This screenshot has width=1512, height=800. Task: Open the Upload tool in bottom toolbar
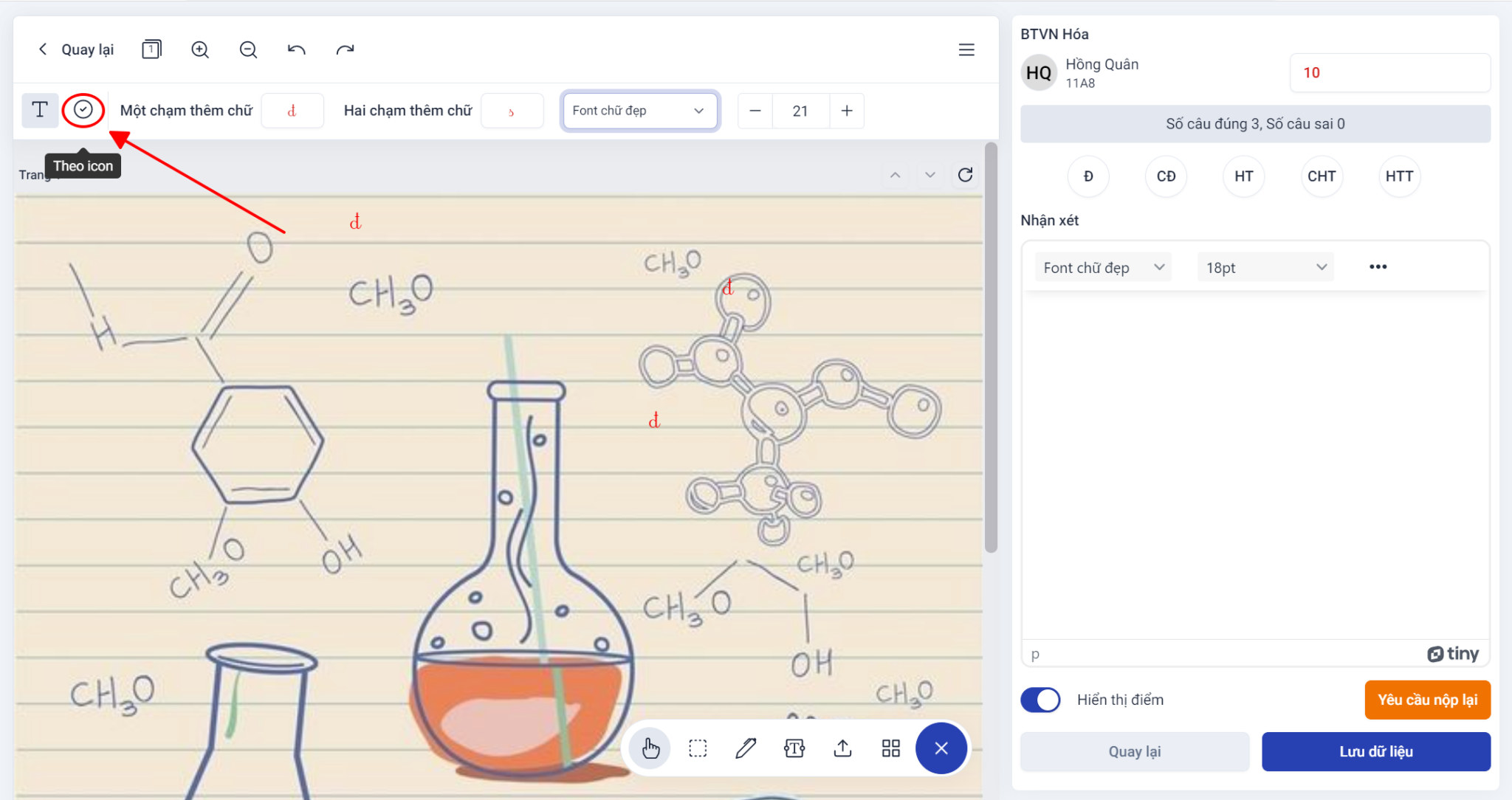[x=842, y=748]
